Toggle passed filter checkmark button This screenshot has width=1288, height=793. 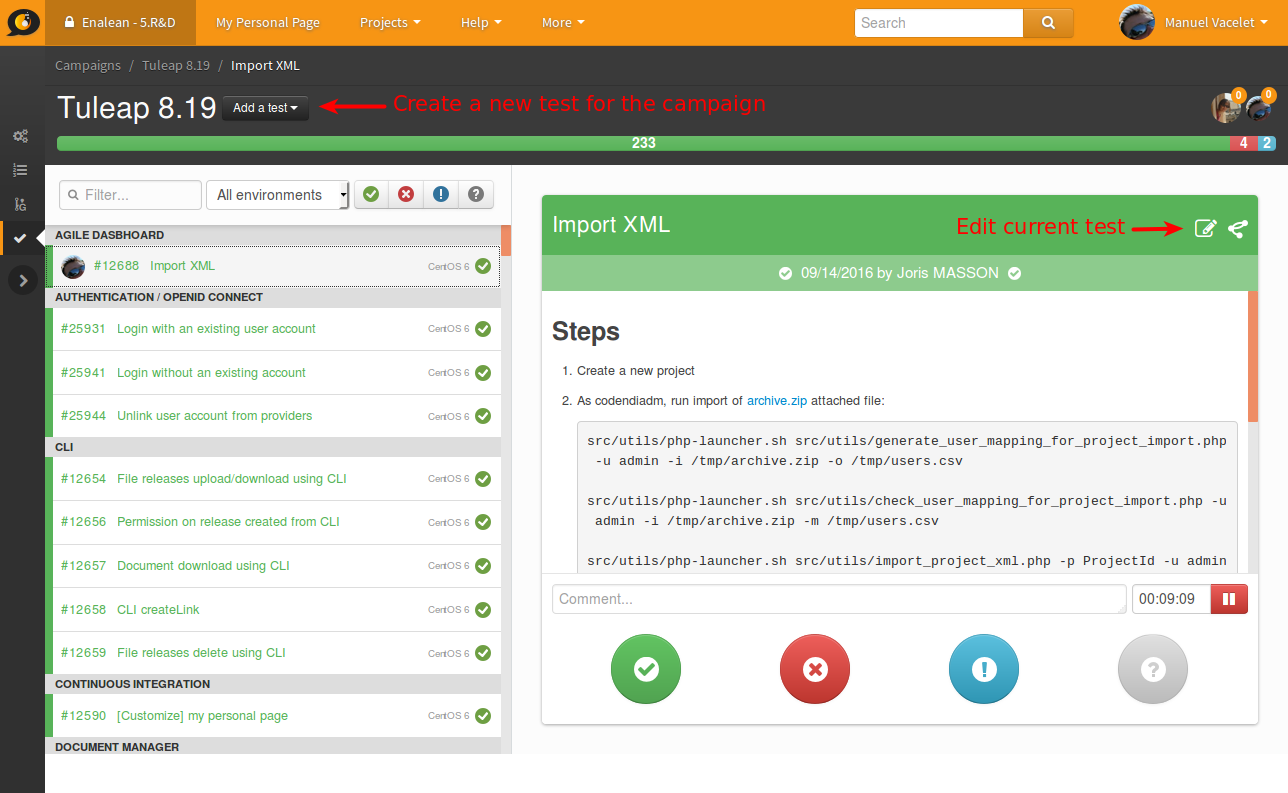tap(371, 194)
